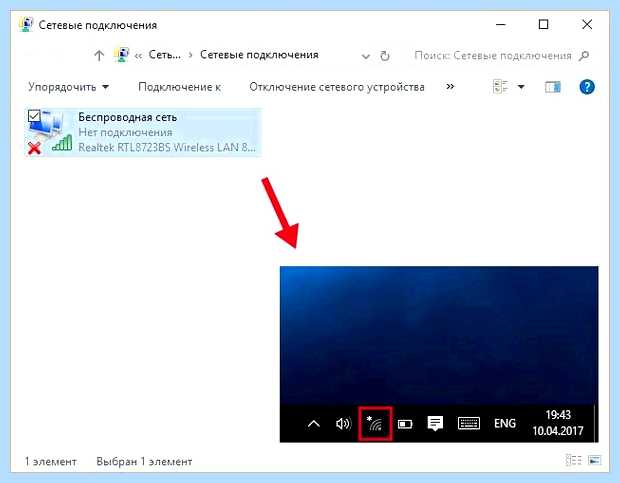Select the Беспроводная сеть adapter icon
The height and width of the screenshot is (483, 620).
(x=50, y=132)
